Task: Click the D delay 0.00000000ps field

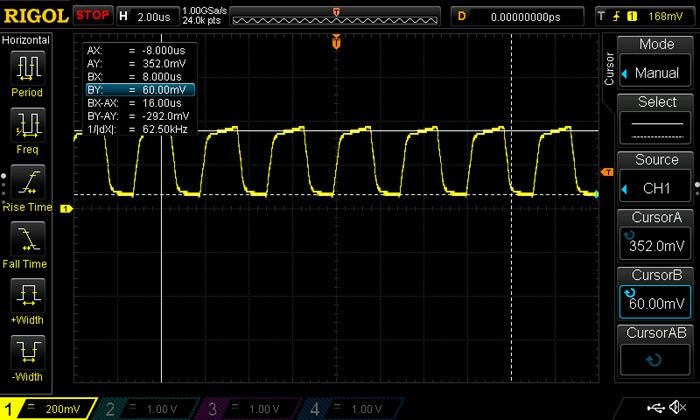Action: (517, 17)
